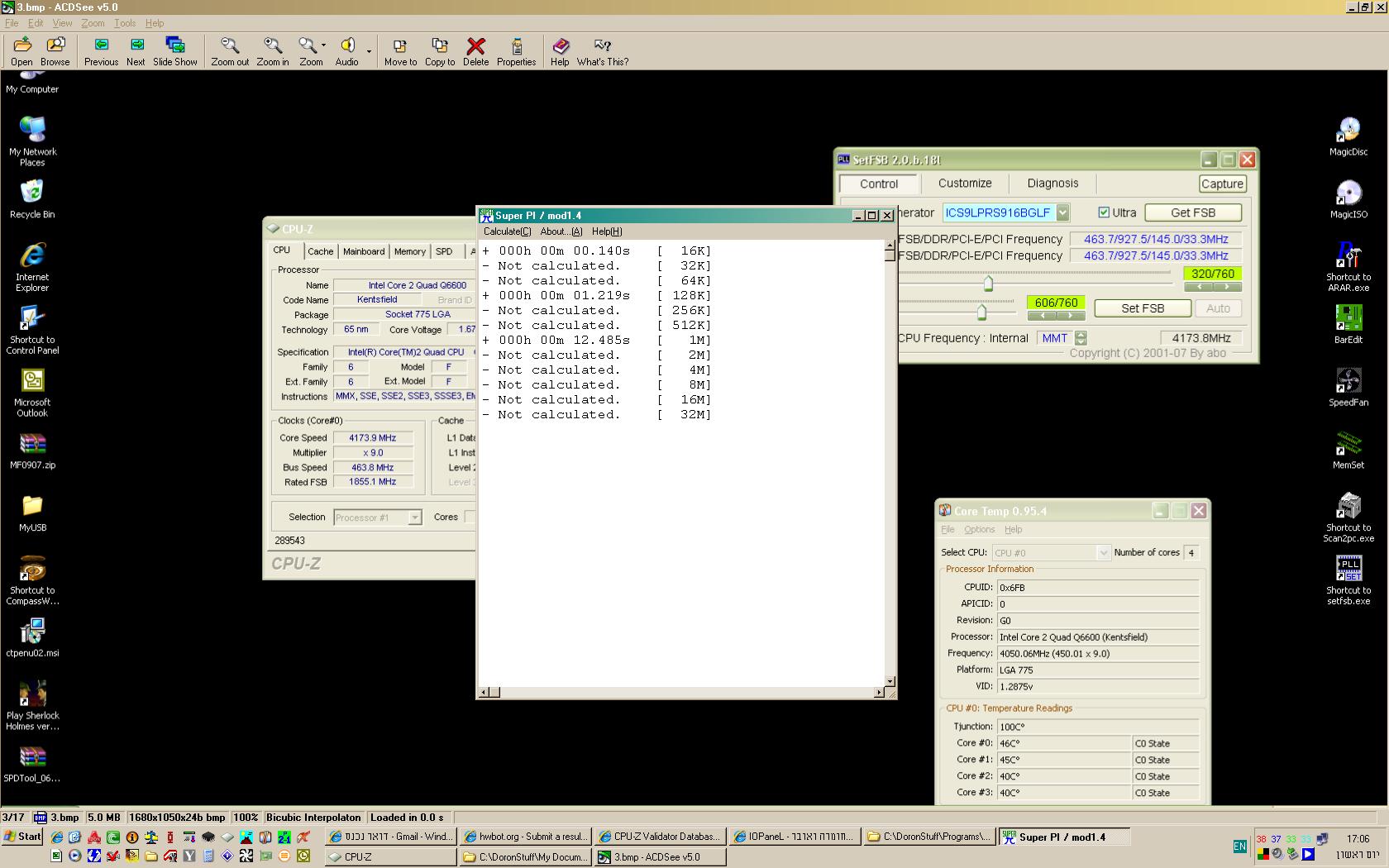This screenshot has height=868, width=1389.
Task: Open the Options menu in Core Temp
Action: 980,529
